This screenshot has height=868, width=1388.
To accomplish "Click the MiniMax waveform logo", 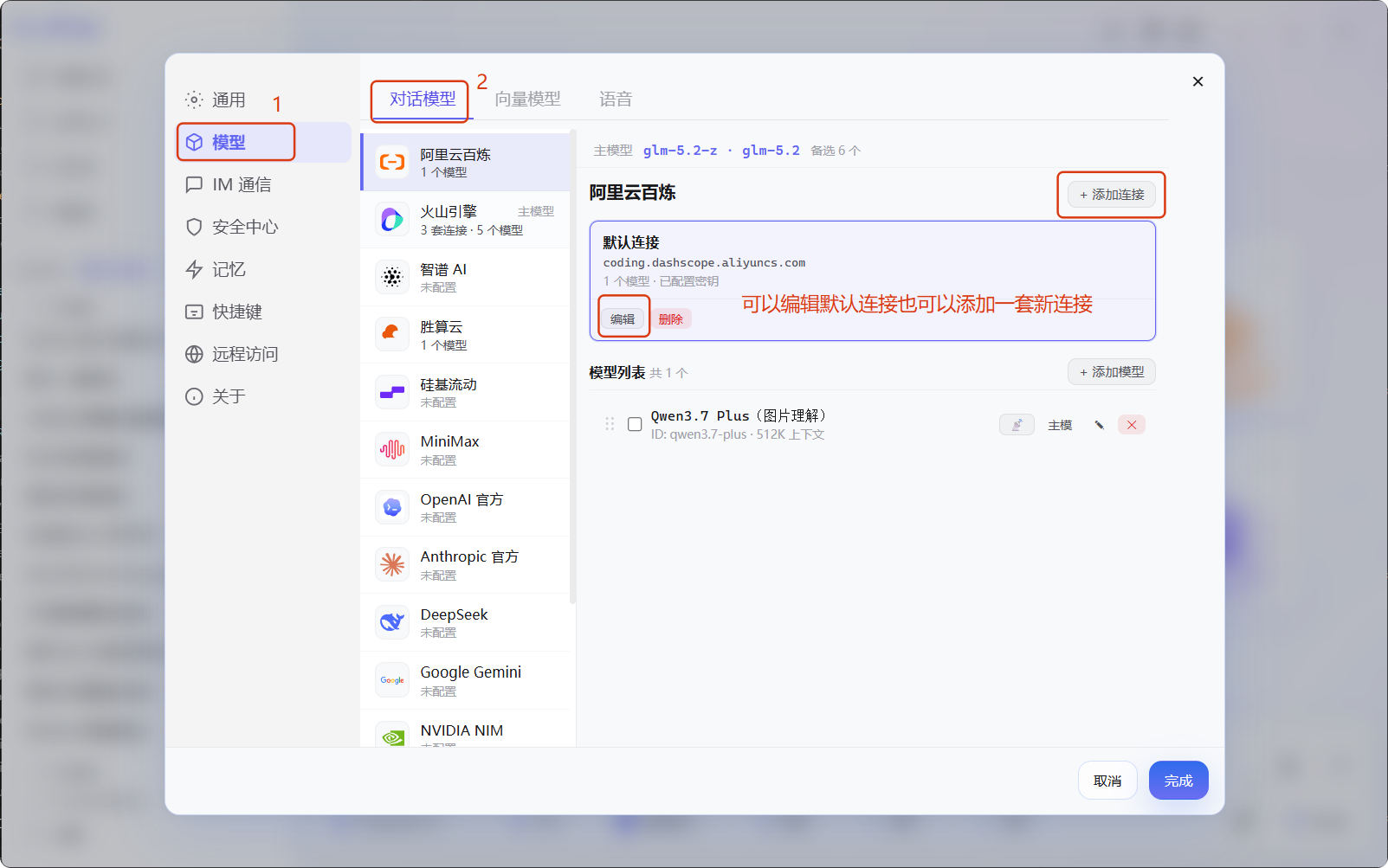I will click(x=392, y=449).
